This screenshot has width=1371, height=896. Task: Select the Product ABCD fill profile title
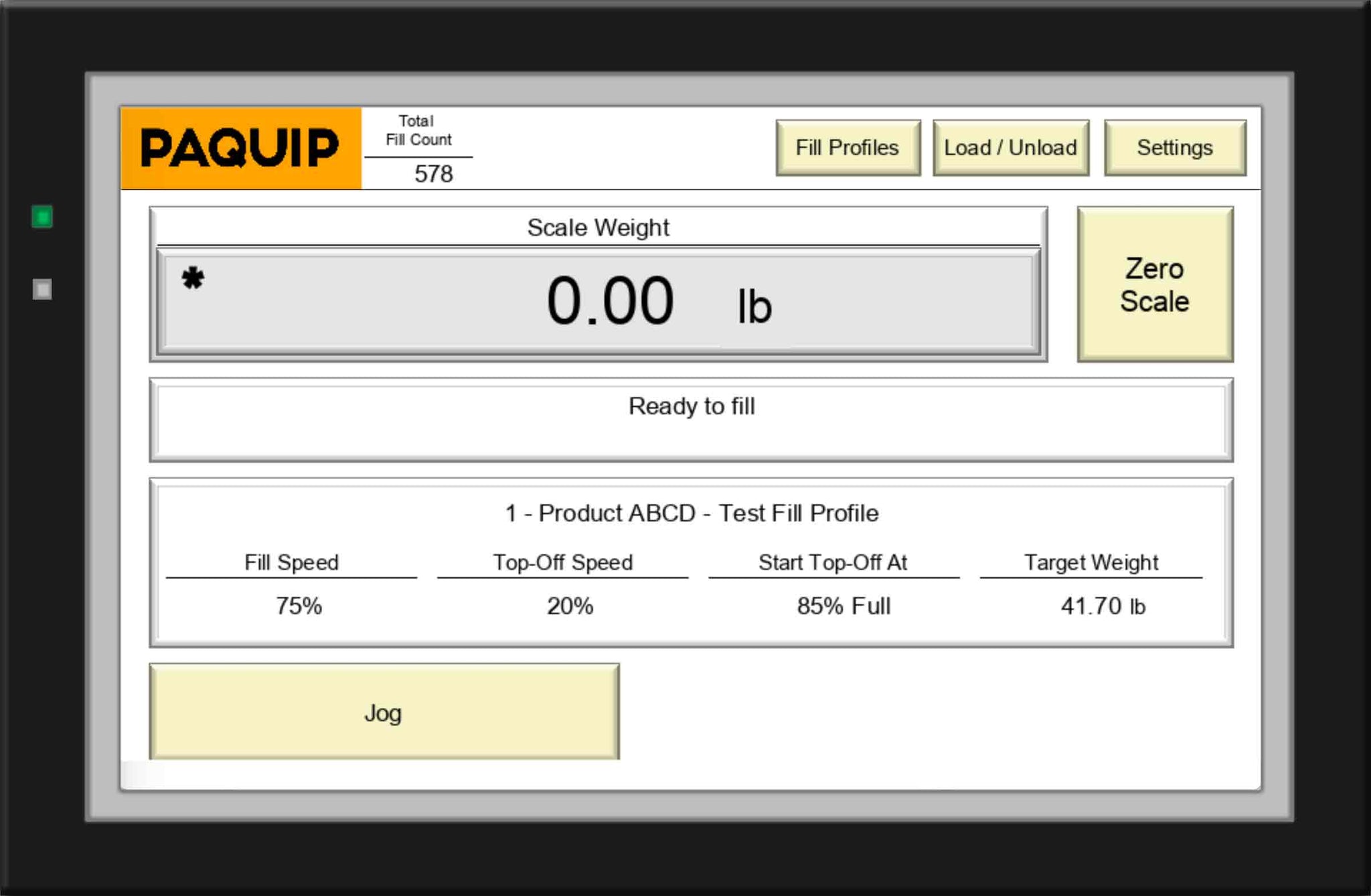(692, 513)
